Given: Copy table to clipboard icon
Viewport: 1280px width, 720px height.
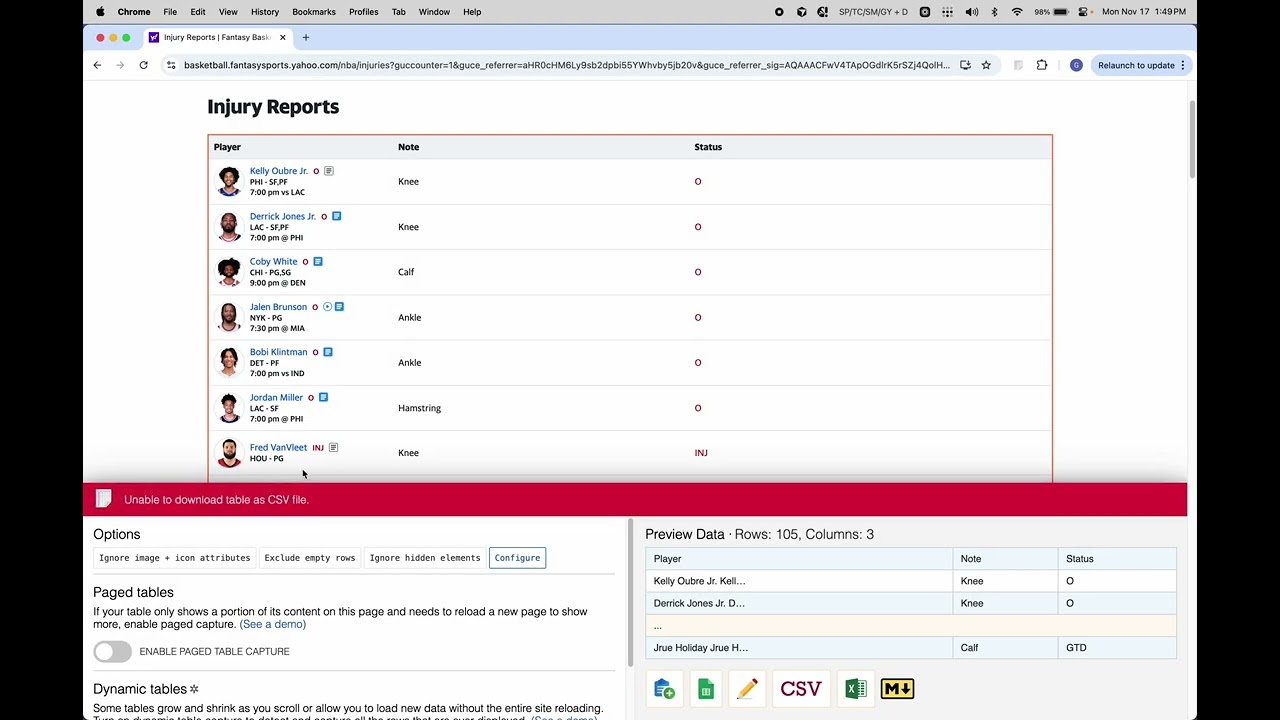Looking at the screenshot, I should pyautogui.click(x=664, y=689).
